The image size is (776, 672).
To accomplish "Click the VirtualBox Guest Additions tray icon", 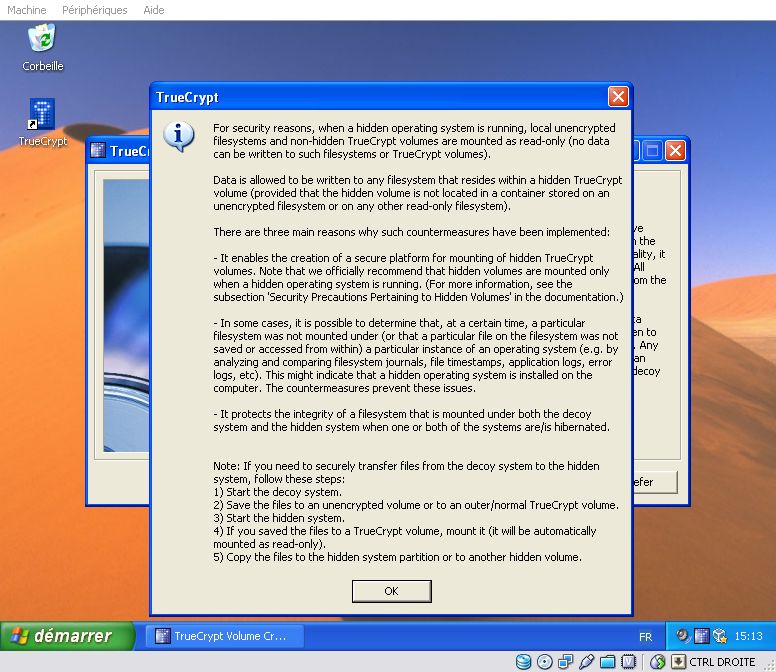I will click(x=720, y=635).
